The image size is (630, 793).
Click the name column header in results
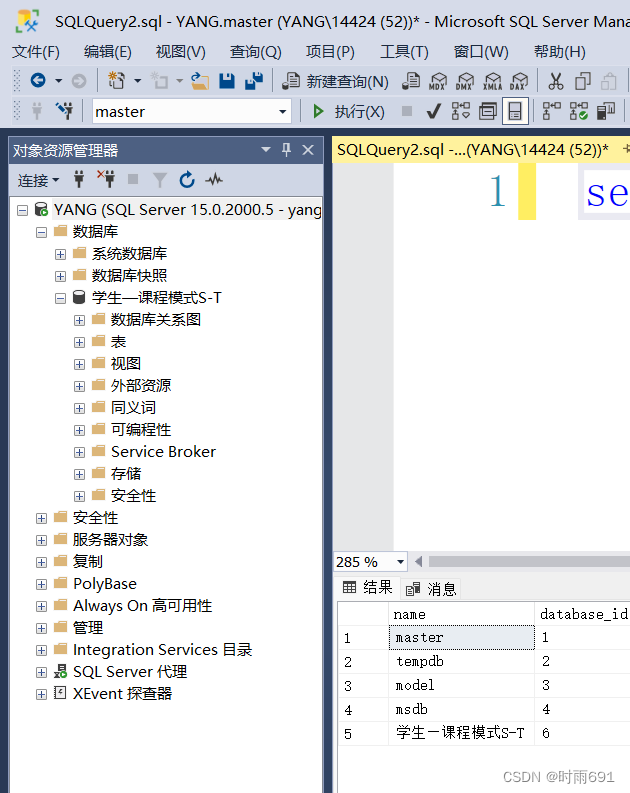[462, 614]
